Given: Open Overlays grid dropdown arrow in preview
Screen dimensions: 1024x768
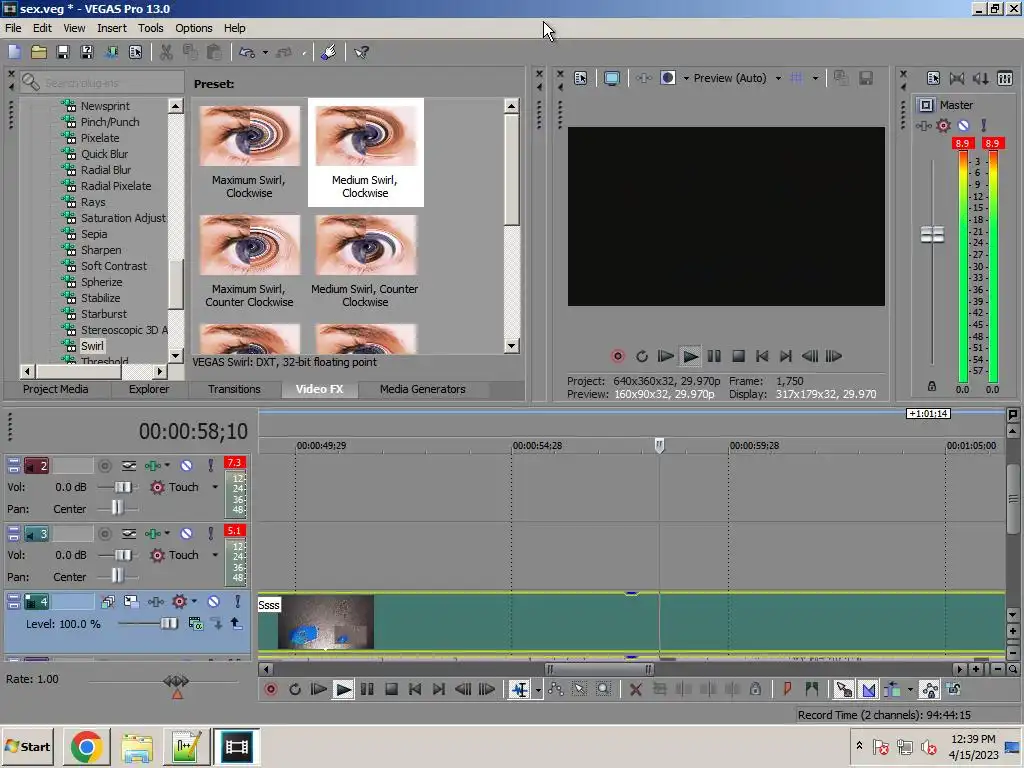Looking at the screenshot, I should (815, 78).
